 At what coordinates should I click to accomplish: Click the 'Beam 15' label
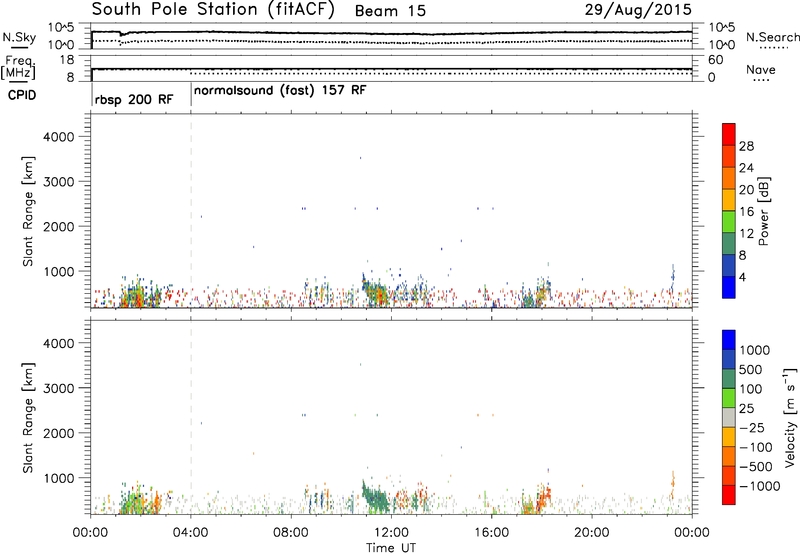tap(390, 11)
